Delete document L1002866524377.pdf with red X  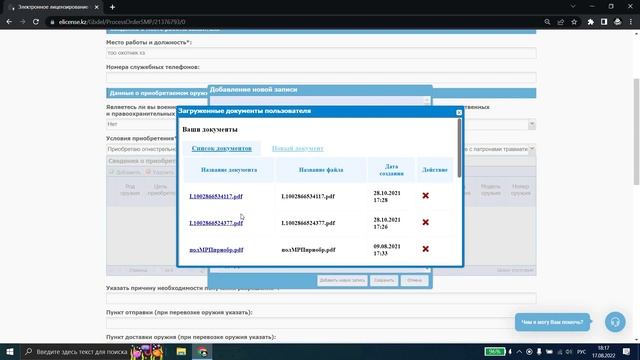[425, 222]
